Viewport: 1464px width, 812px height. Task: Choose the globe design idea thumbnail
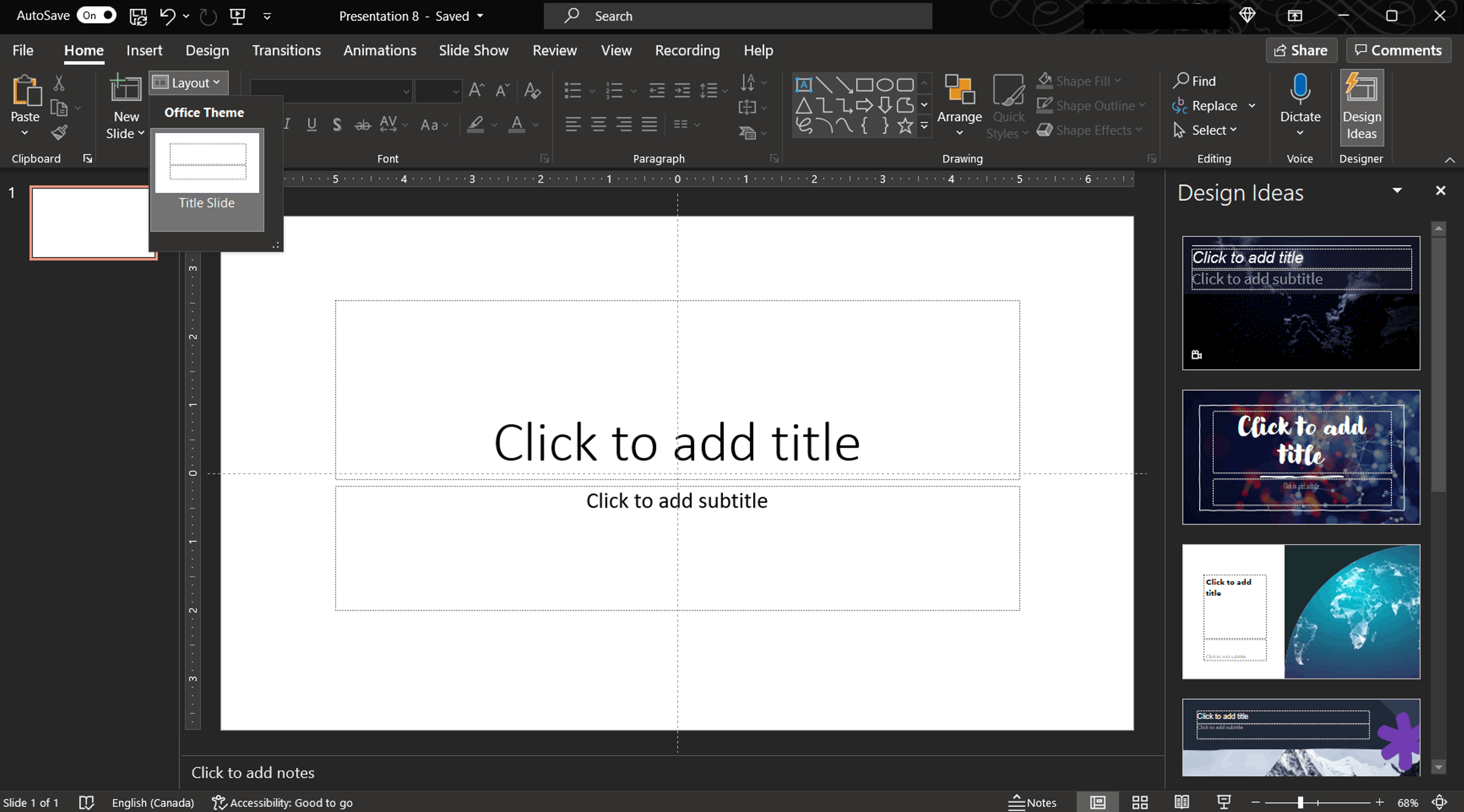pos(1300,612)
